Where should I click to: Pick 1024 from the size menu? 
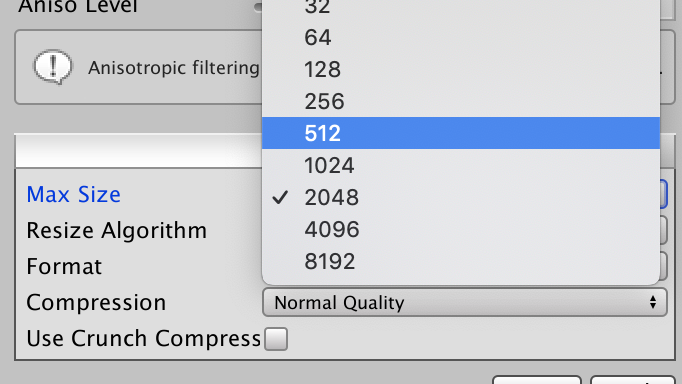[461, 165]
